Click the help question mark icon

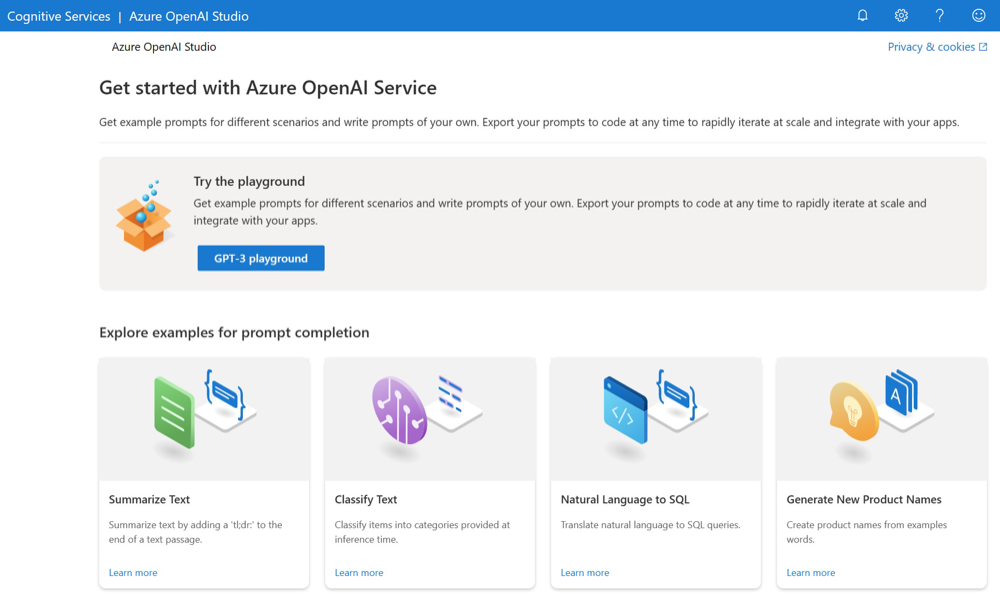[x=940, y=15]
